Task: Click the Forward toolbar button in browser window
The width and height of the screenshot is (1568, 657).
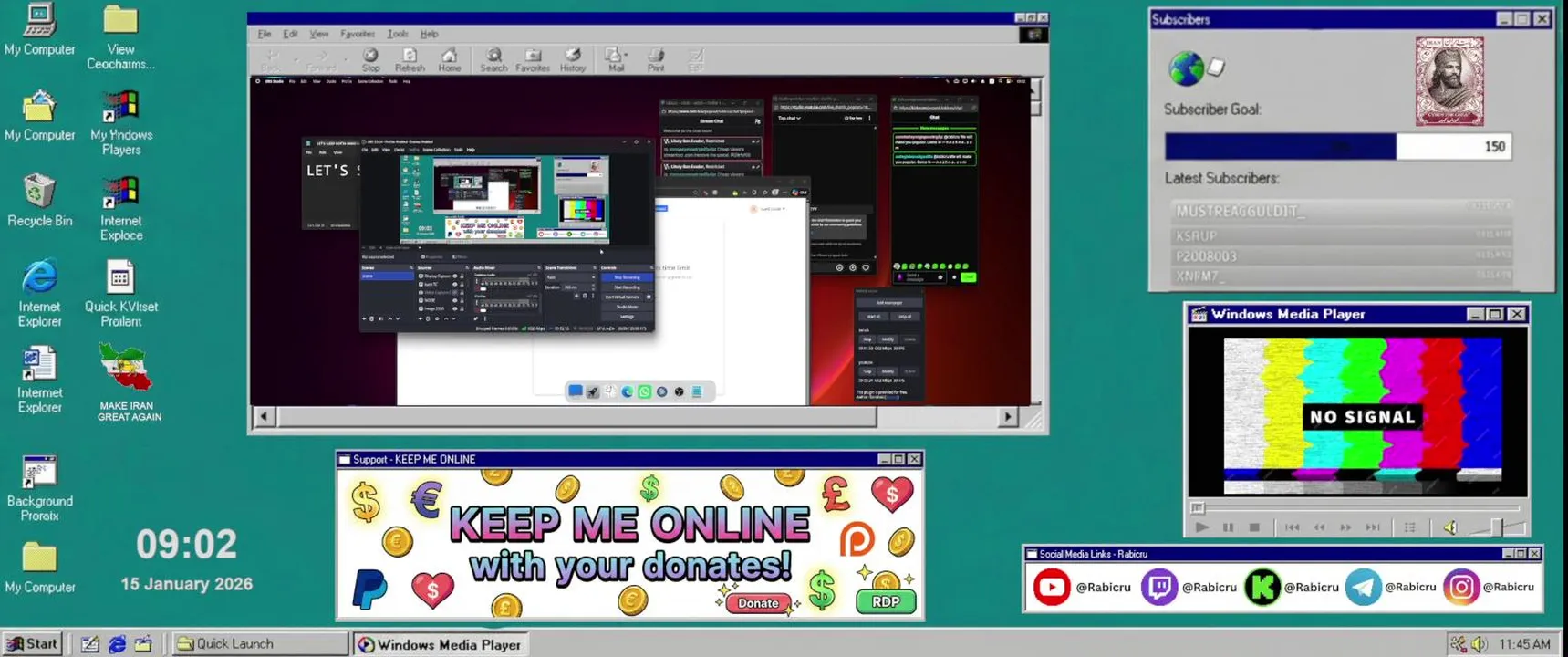Action: [320, 60]
